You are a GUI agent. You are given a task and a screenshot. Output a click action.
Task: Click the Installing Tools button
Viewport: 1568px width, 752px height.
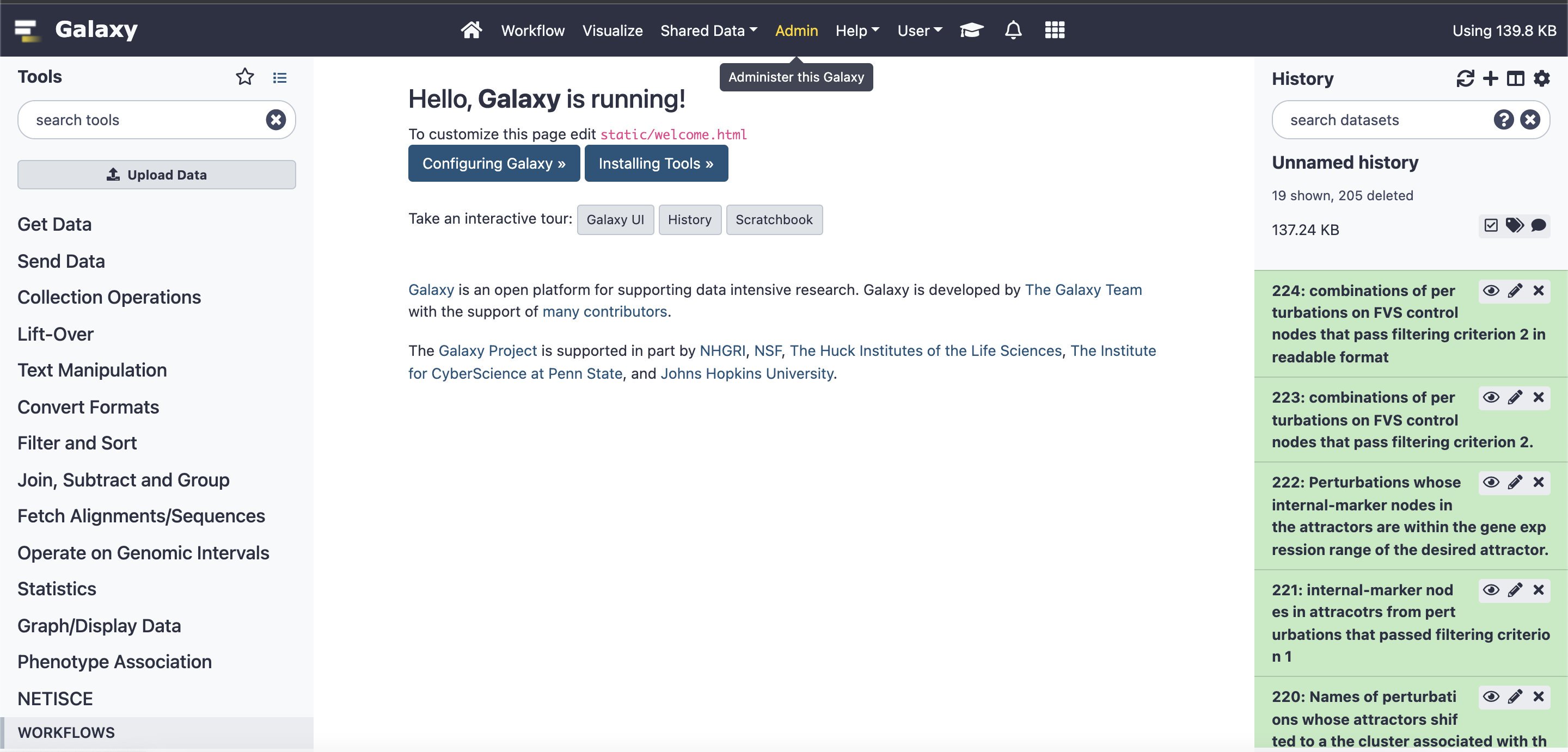coord(656,163)
